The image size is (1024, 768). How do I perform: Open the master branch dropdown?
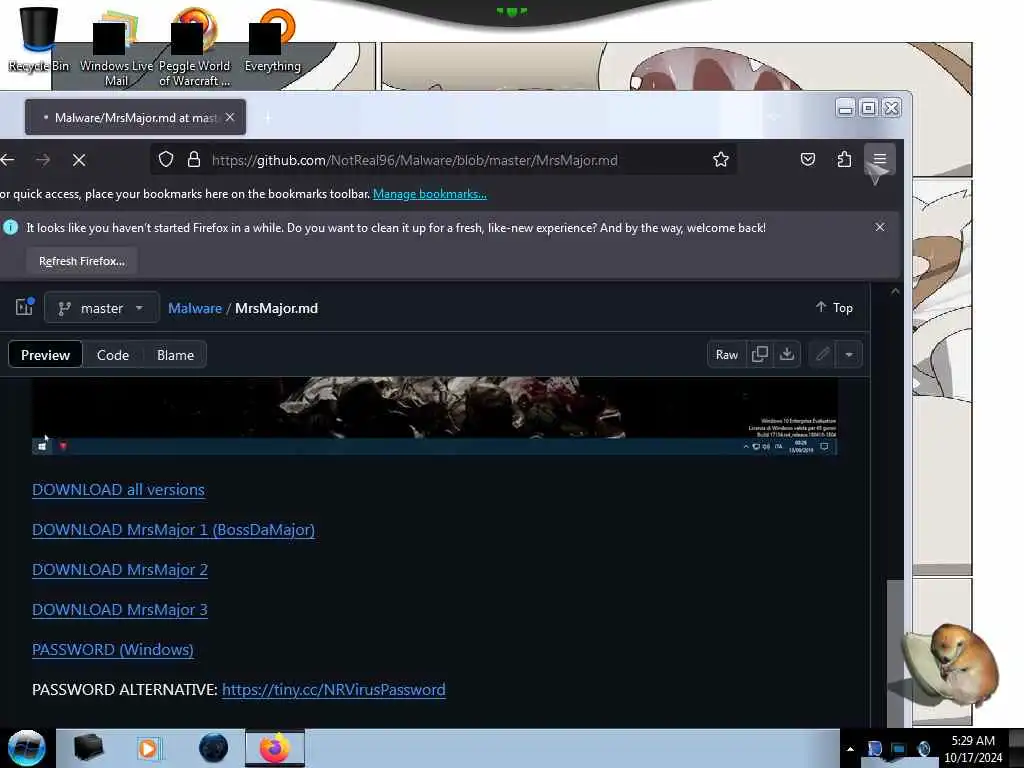click(x=101, y=308)
